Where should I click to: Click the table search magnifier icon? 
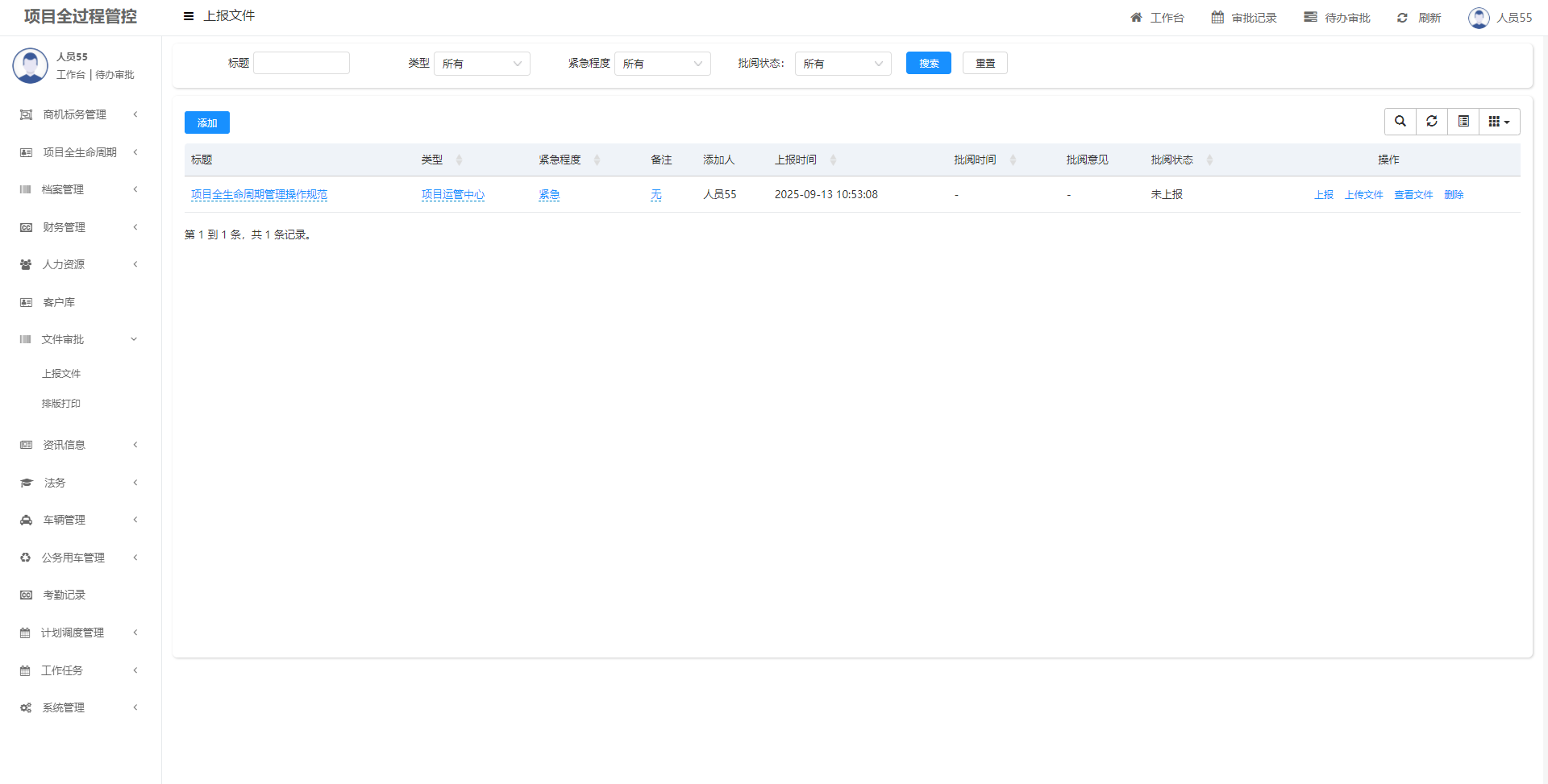click(x=1400, y=122)
